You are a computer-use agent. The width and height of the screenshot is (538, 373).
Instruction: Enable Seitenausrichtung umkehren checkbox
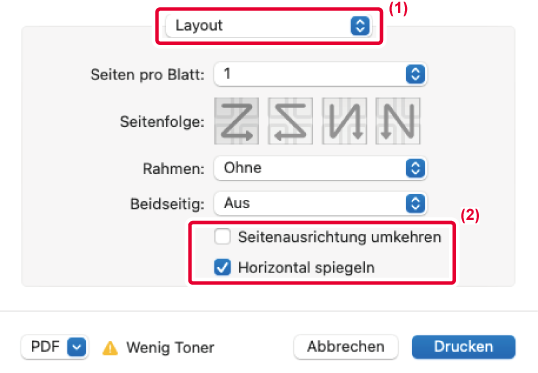(x=222, y=237)
